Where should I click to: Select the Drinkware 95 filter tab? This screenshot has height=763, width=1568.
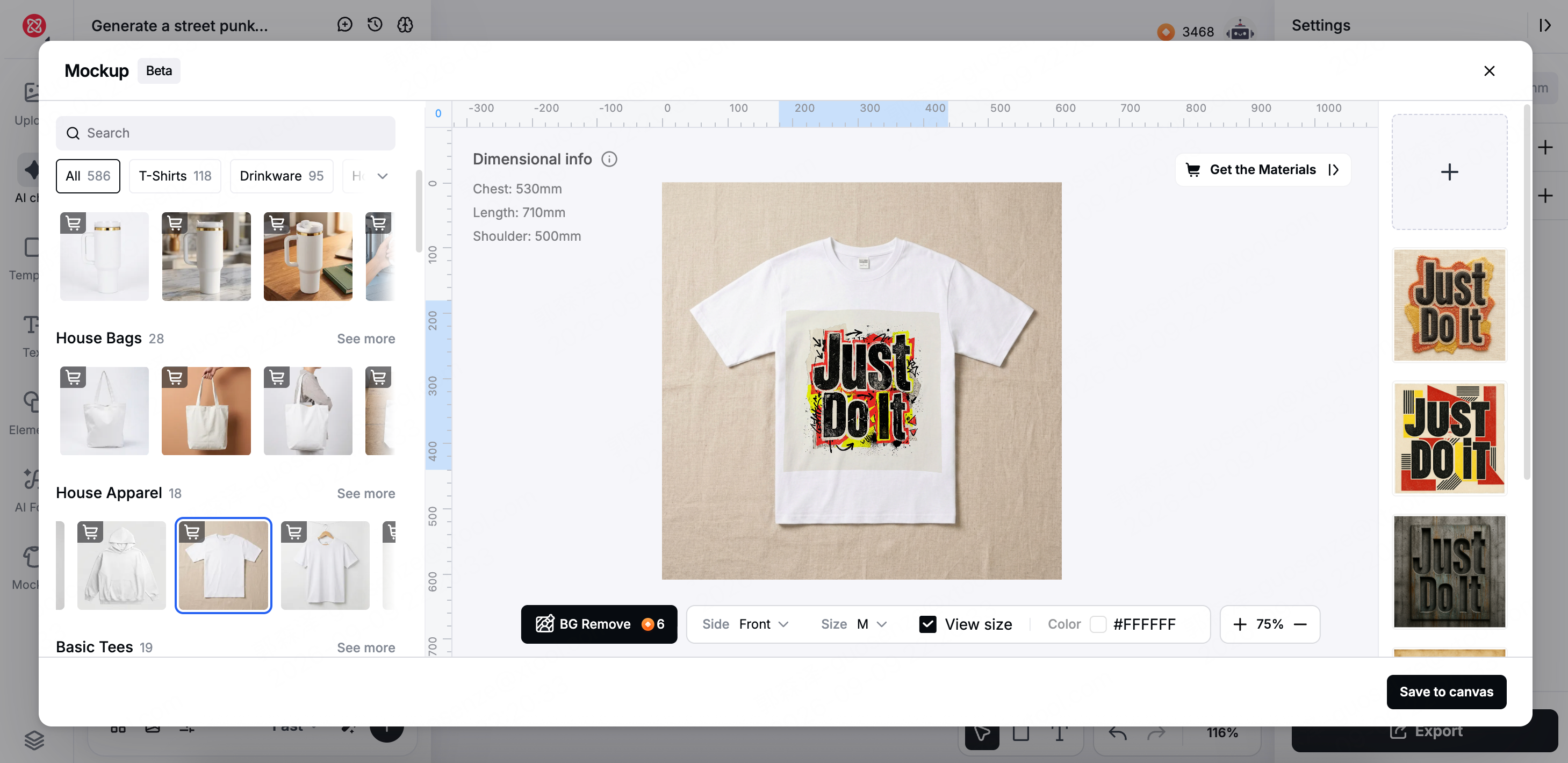coord(281,176)
